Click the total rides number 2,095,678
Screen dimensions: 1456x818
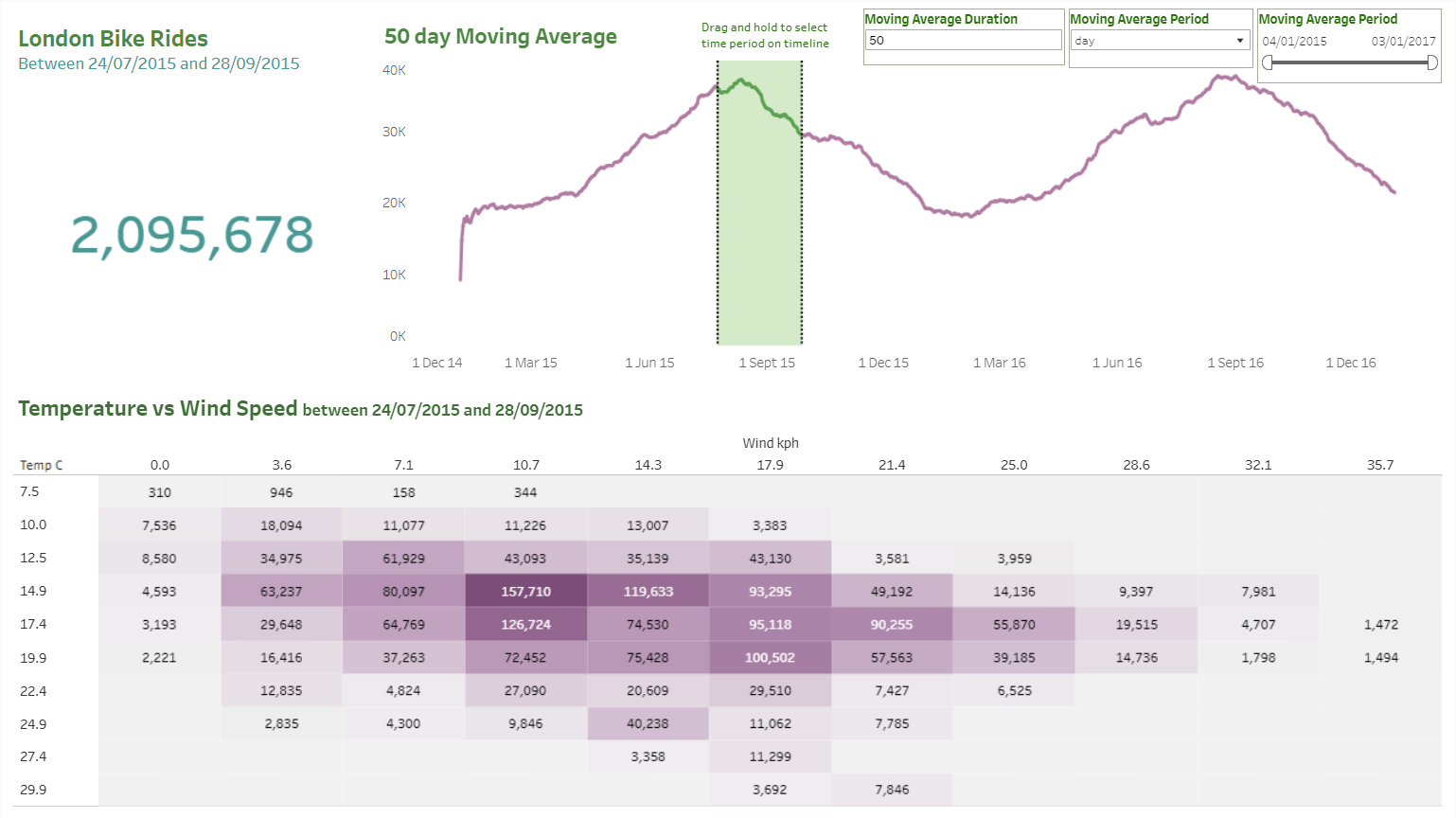pyautogui.click(x=192, y=235)
